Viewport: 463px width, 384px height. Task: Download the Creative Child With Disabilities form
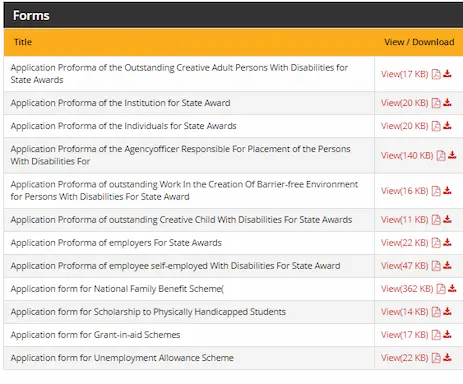447,220
